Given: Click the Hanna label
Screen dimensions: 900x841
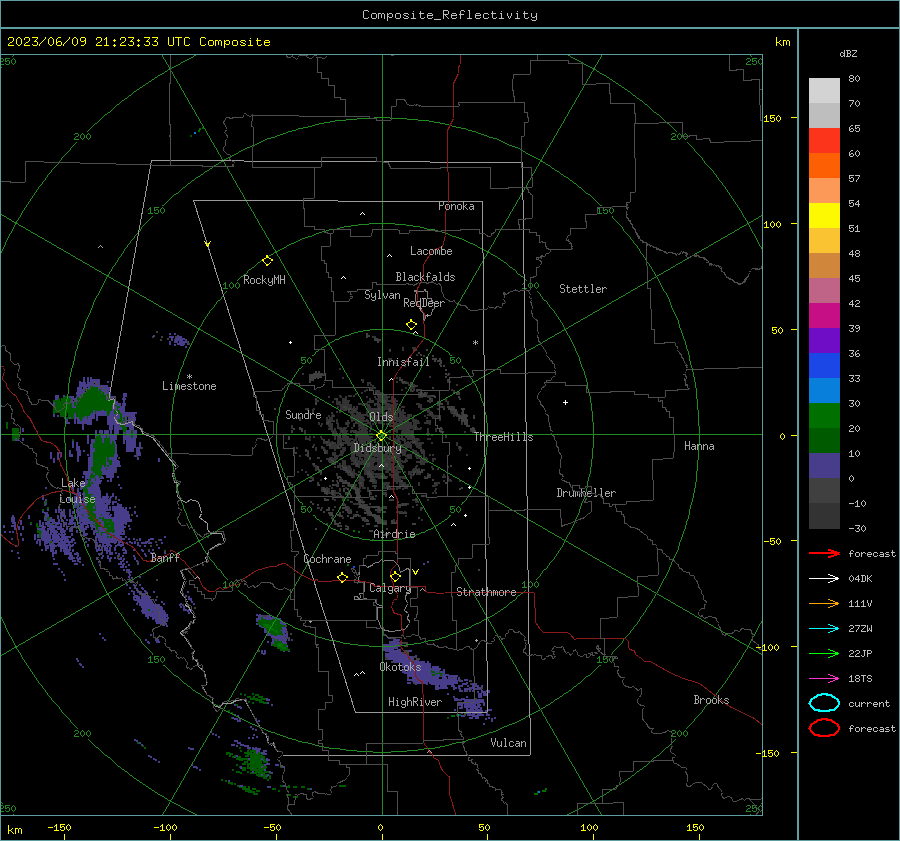Looking at the screenshot, I should click(699, 446).
